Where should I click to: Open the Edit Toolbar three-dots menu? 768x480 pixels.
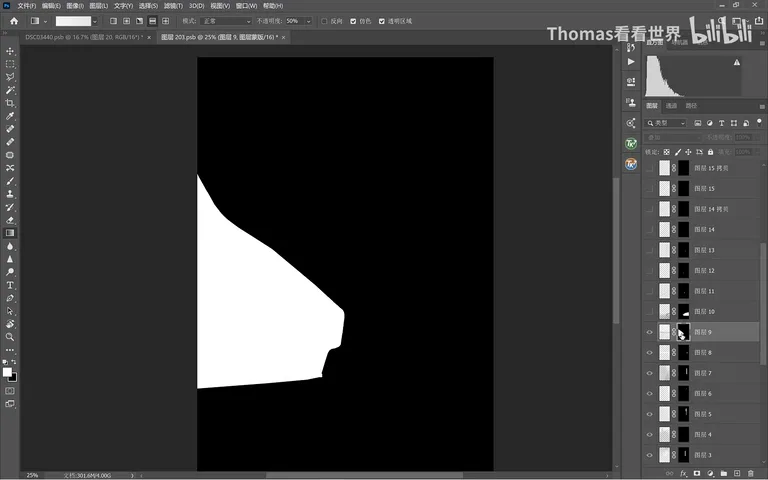click(10, 350)
